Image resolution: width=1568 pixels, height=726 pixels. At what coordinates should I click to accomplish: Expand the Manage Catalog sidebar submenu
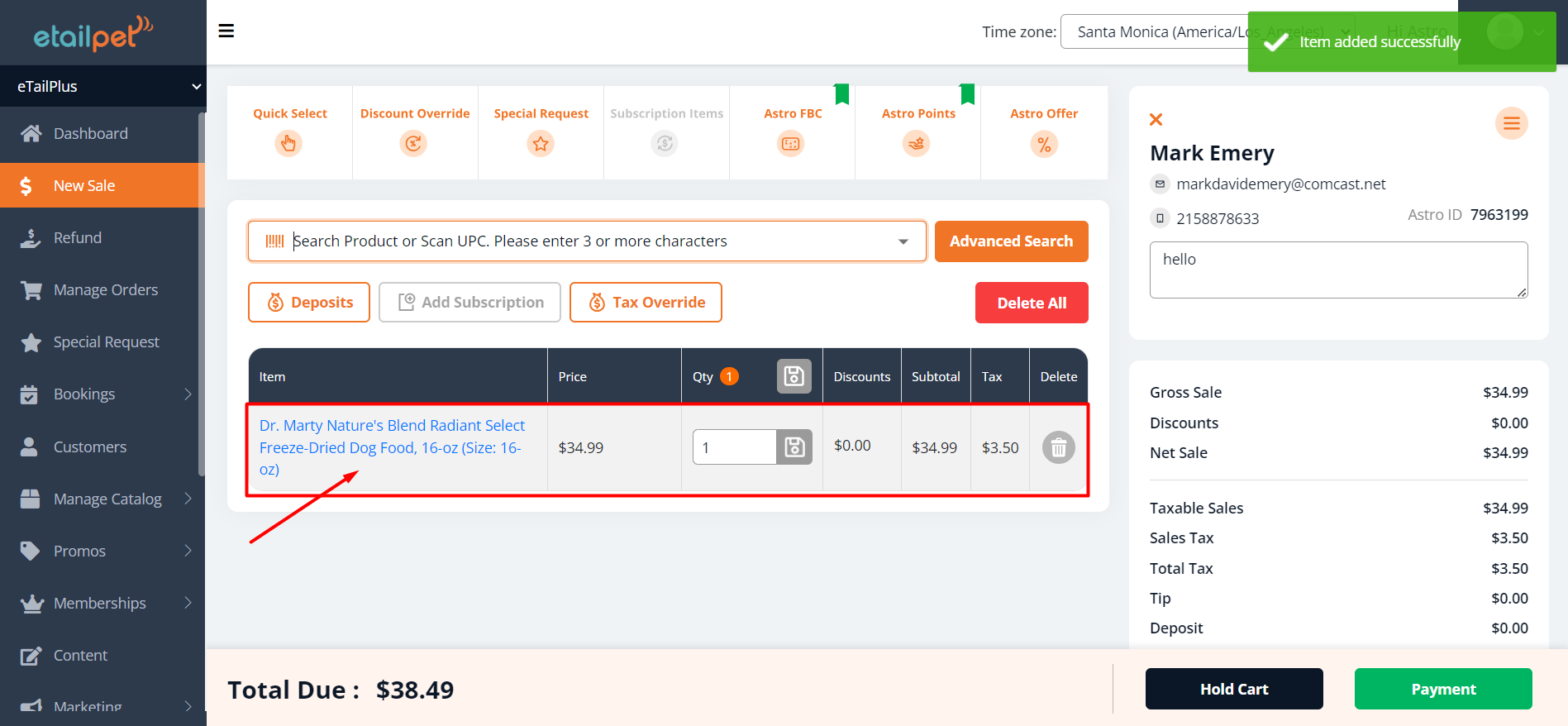188,499
